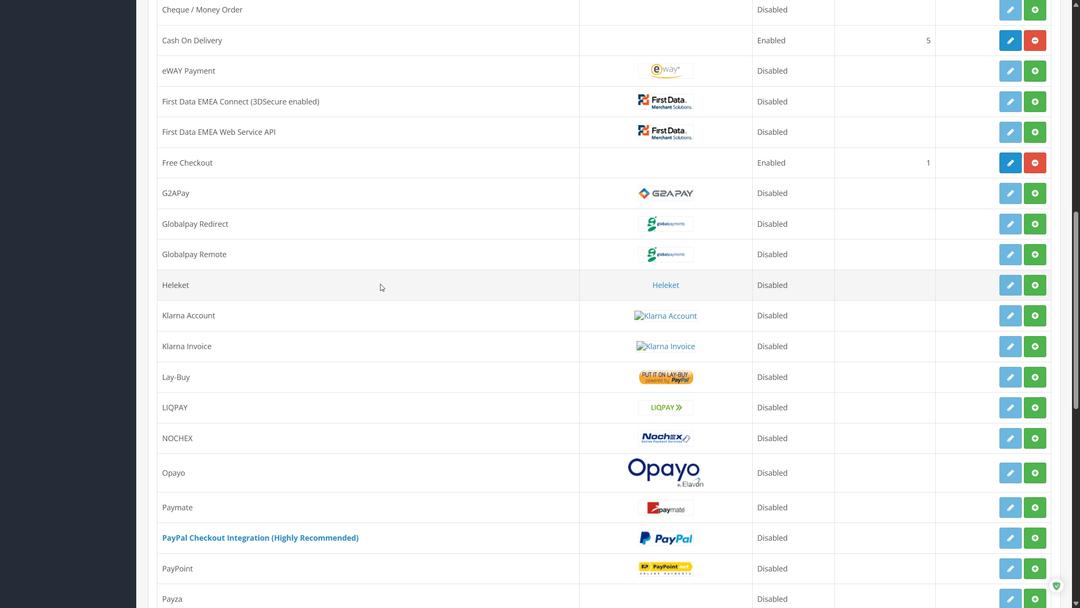1080x608 pixels.
Task: Edit the NOCHEX payment method
Action: tap(1010, 438)
